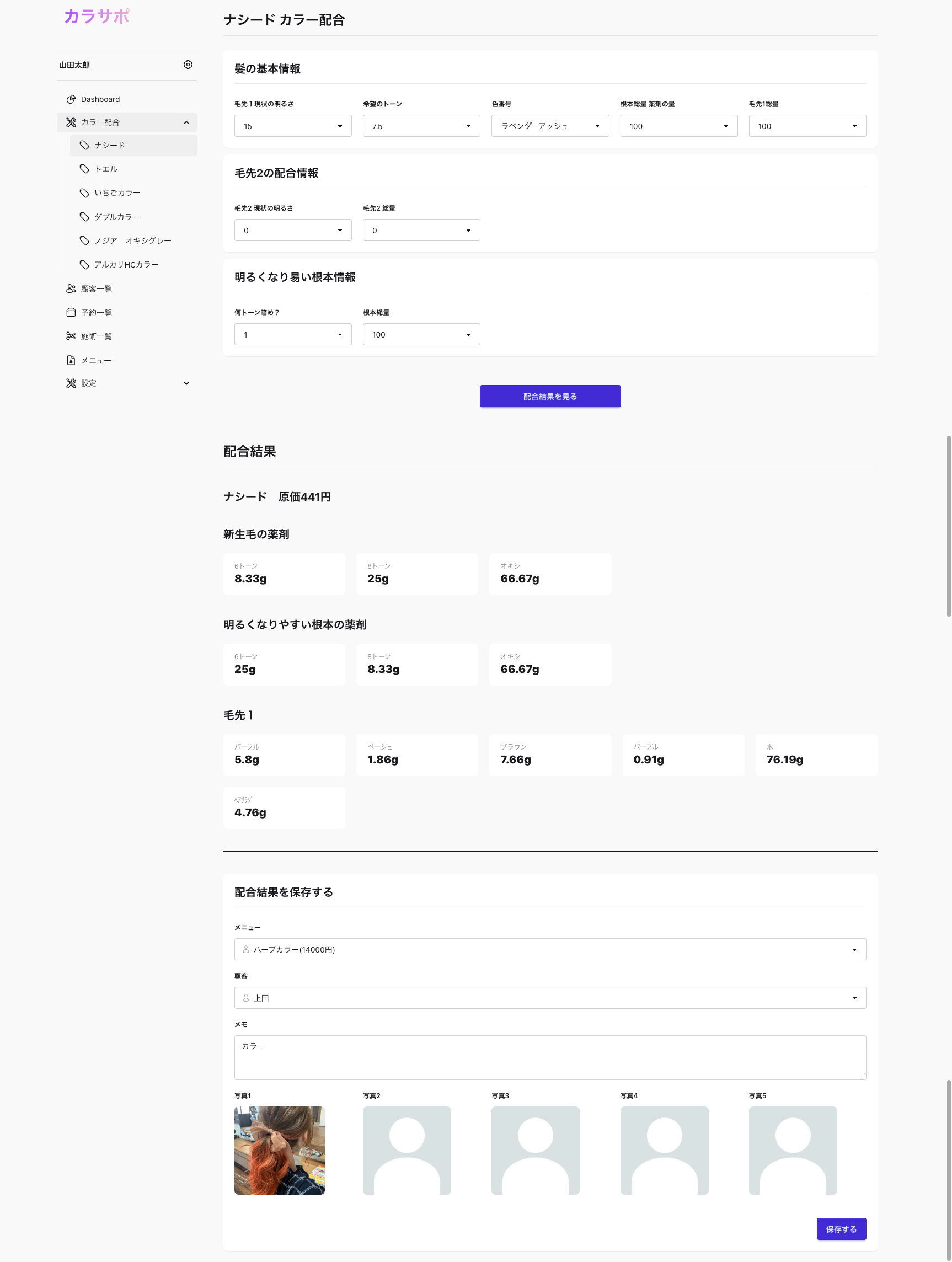Click the 保存する button

(841, 1229)
